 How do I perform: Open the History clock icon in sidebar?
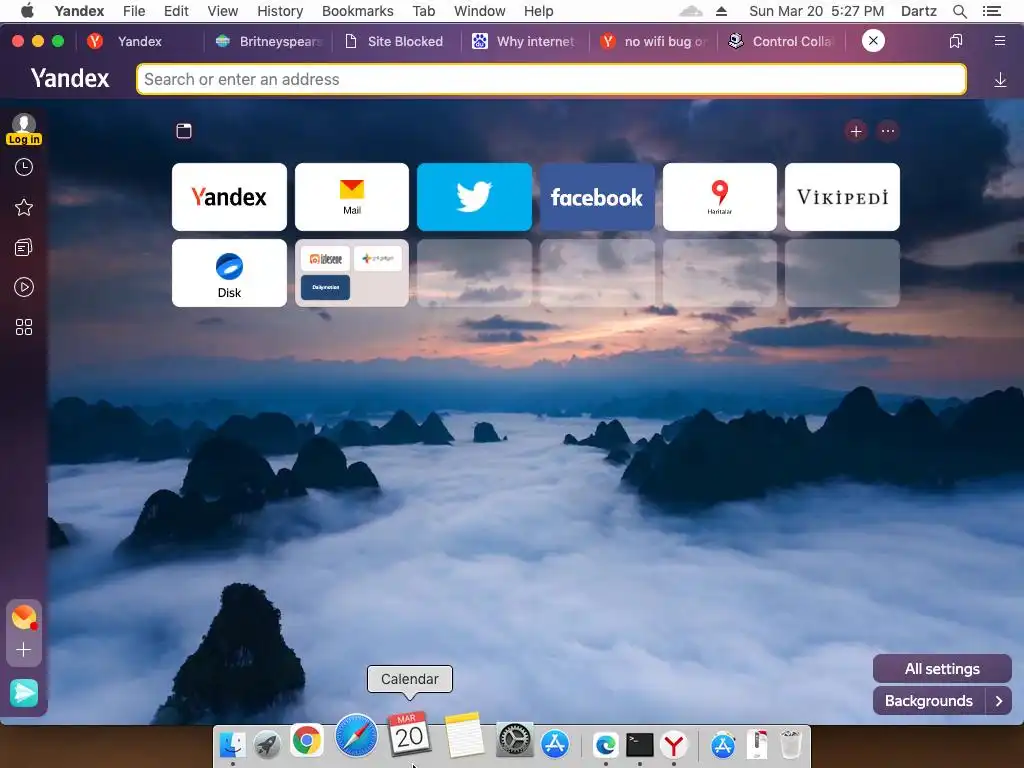24,168
